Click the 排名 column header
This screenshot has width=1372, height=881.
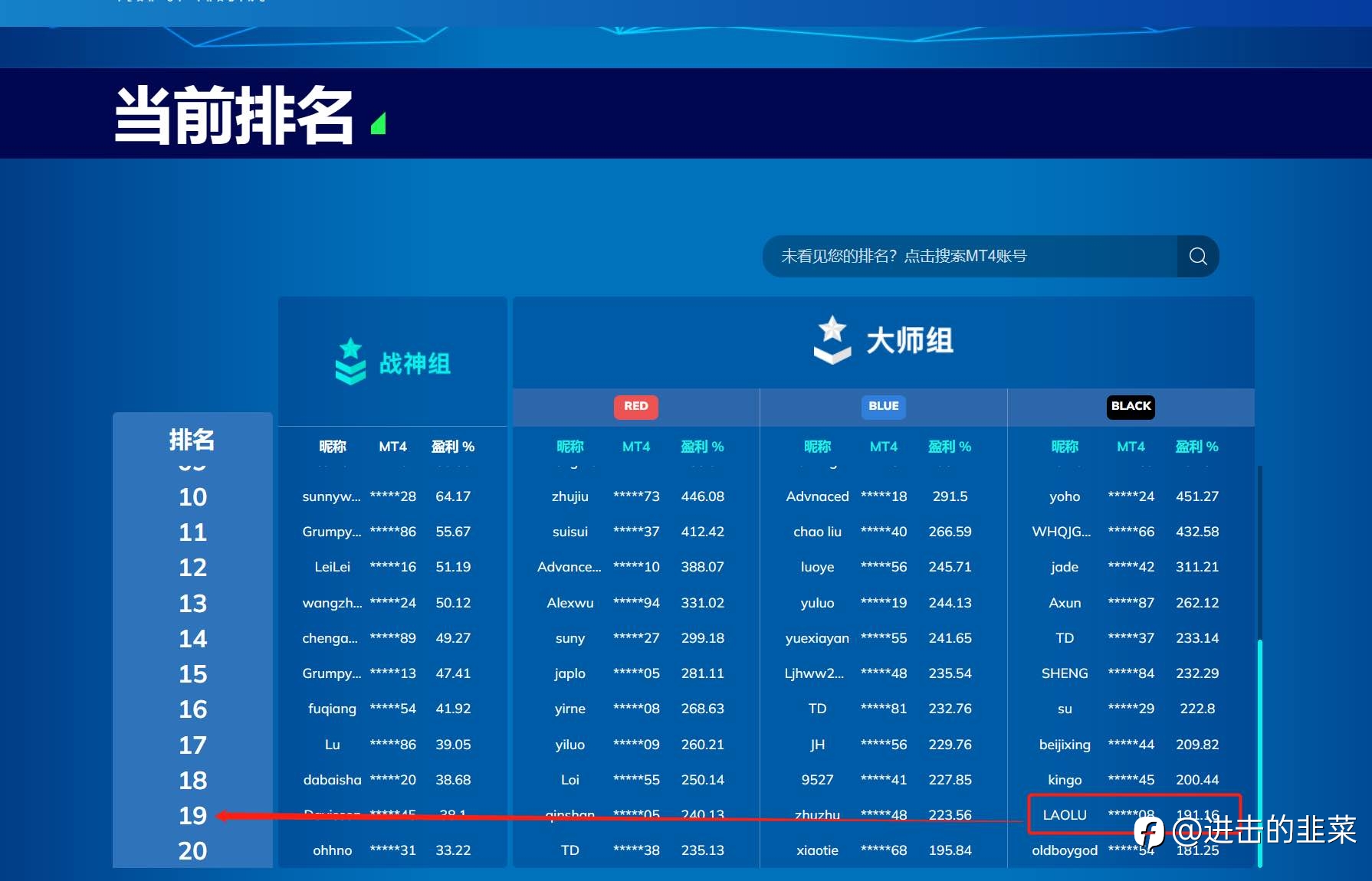192,440
